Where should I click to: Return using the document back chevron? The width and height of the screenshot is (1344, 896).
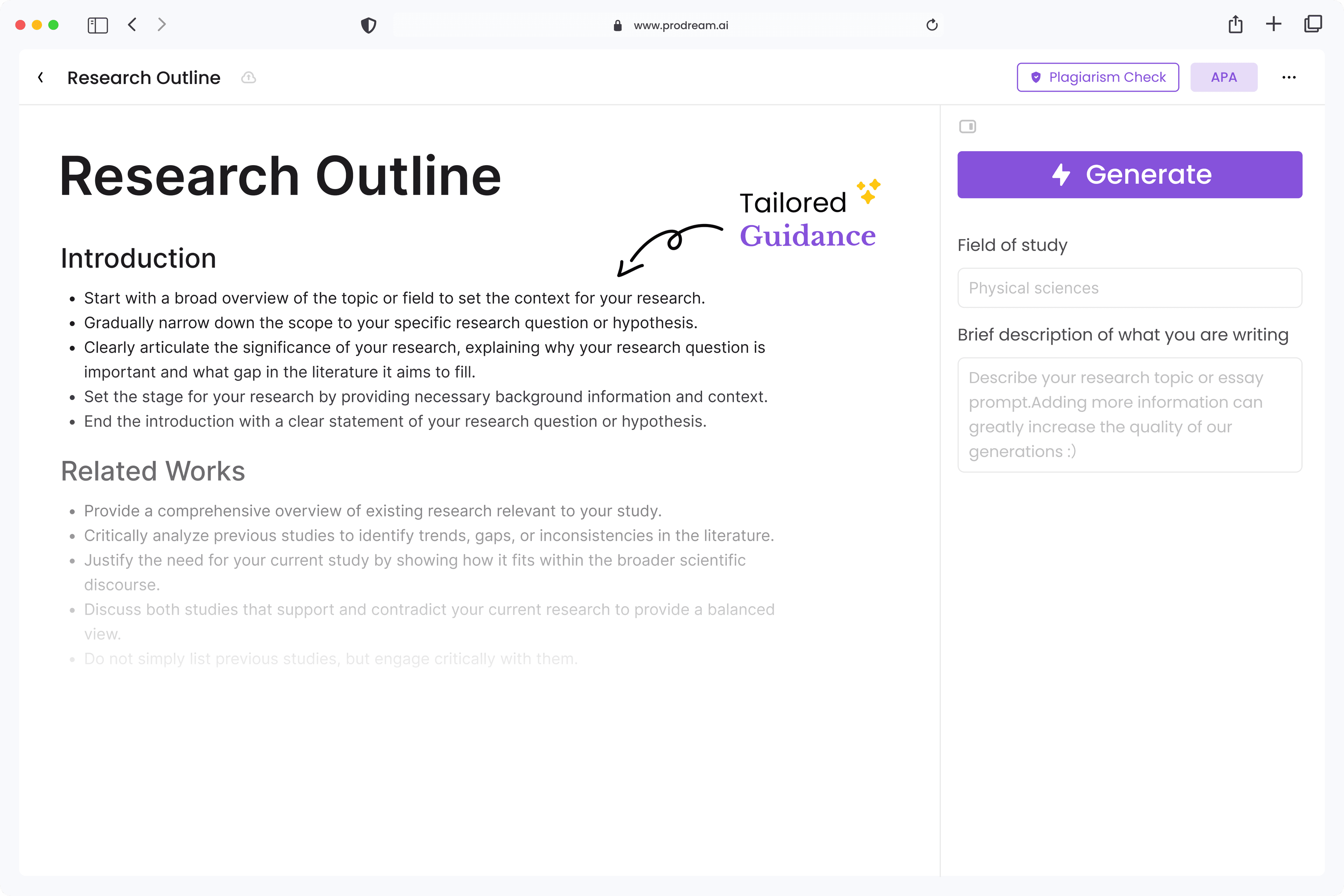pyautogui.click(x=41, y=77)
